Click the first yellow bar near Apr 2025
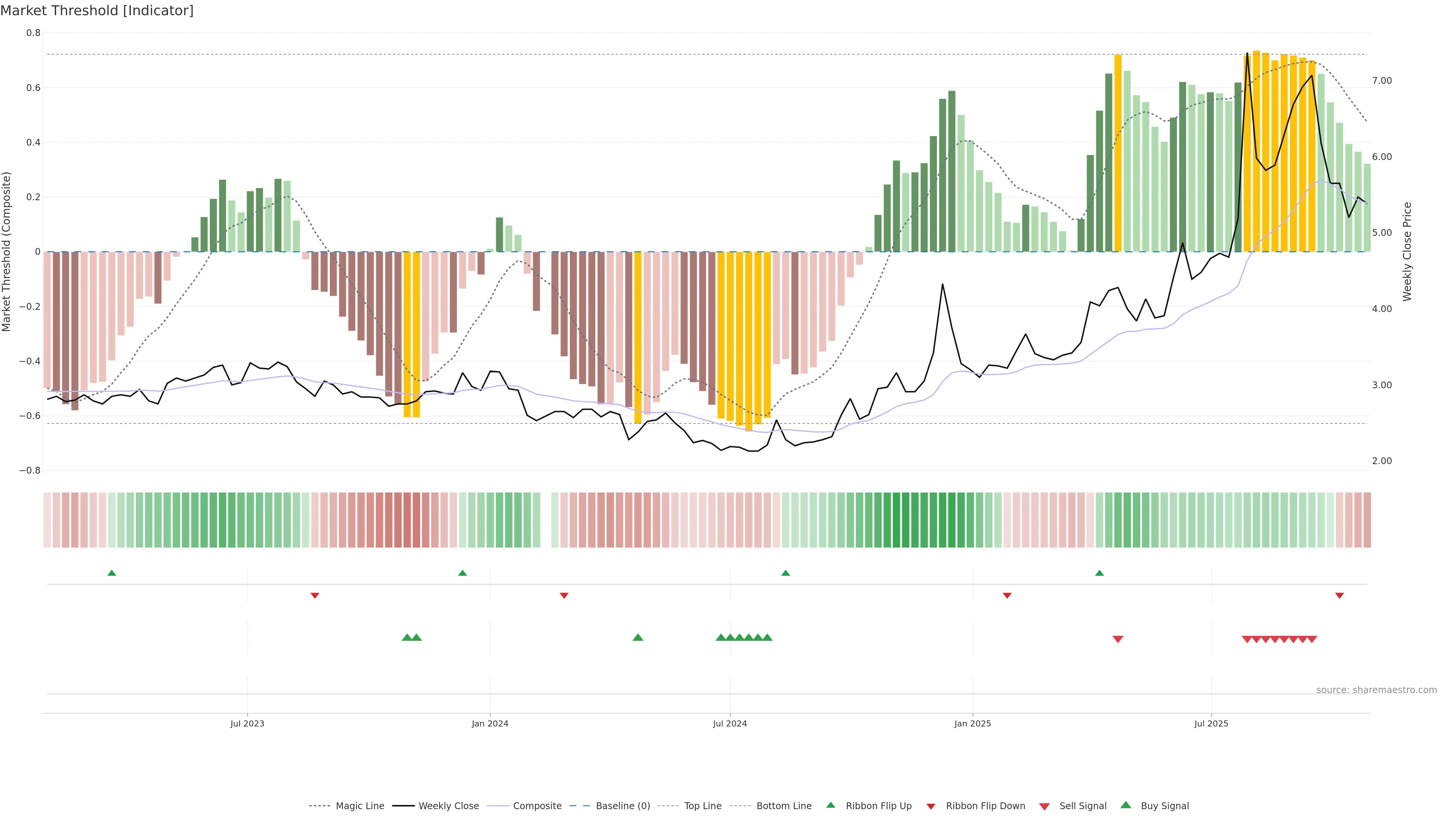The width and height of the screenshot is (1456, 819). click(1117, 152)
